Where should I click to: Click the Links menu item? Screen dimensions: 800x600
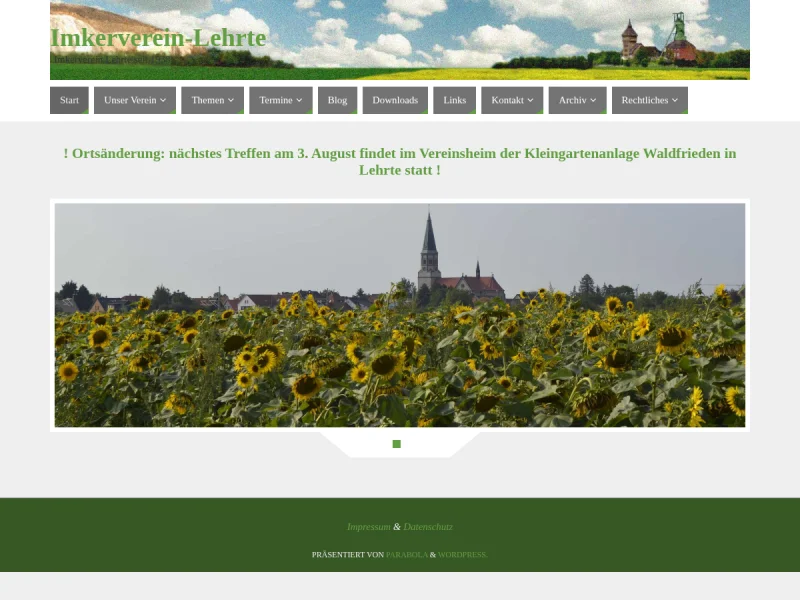point(454,100)
